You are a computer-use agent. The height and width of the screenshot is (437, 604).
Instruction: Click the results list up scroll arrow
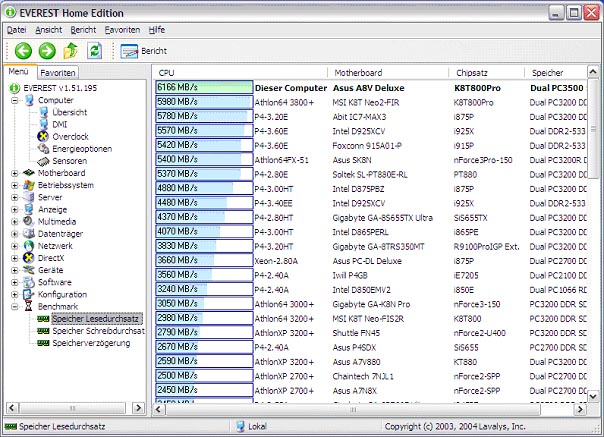click(x=593, y=72)
